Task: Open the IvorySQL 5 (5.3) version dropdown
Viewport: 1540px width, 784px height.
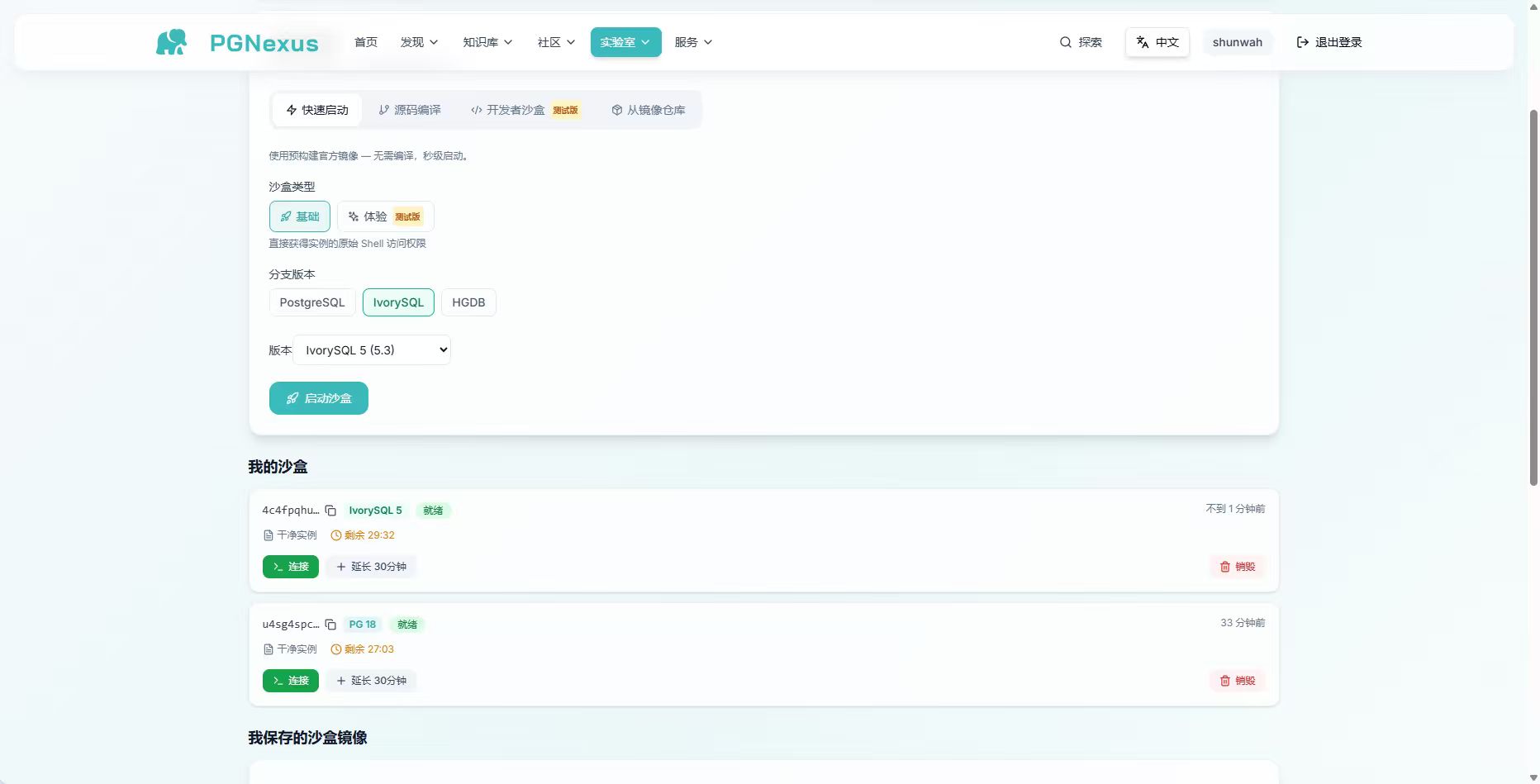Action: pyautogui.click(x=372, y=349)
